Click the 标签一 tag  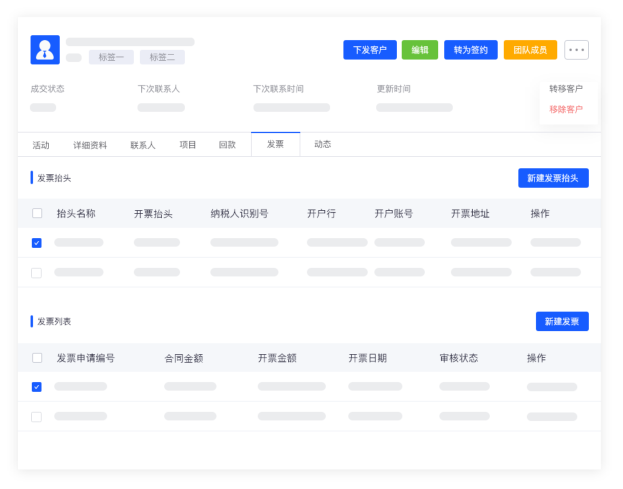pos(111,58)
